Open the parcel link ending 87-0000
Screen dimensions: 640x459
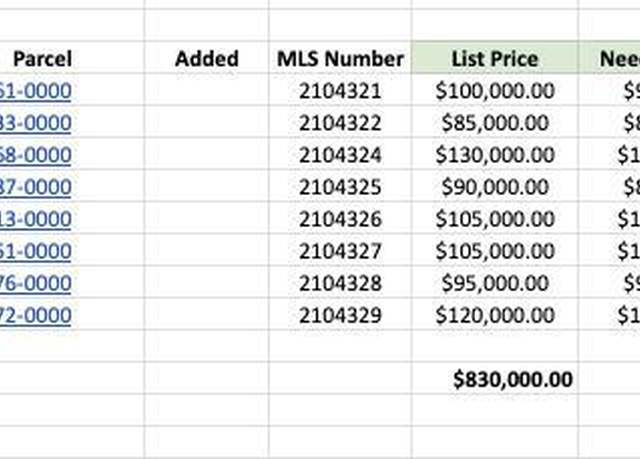[36, 187]
